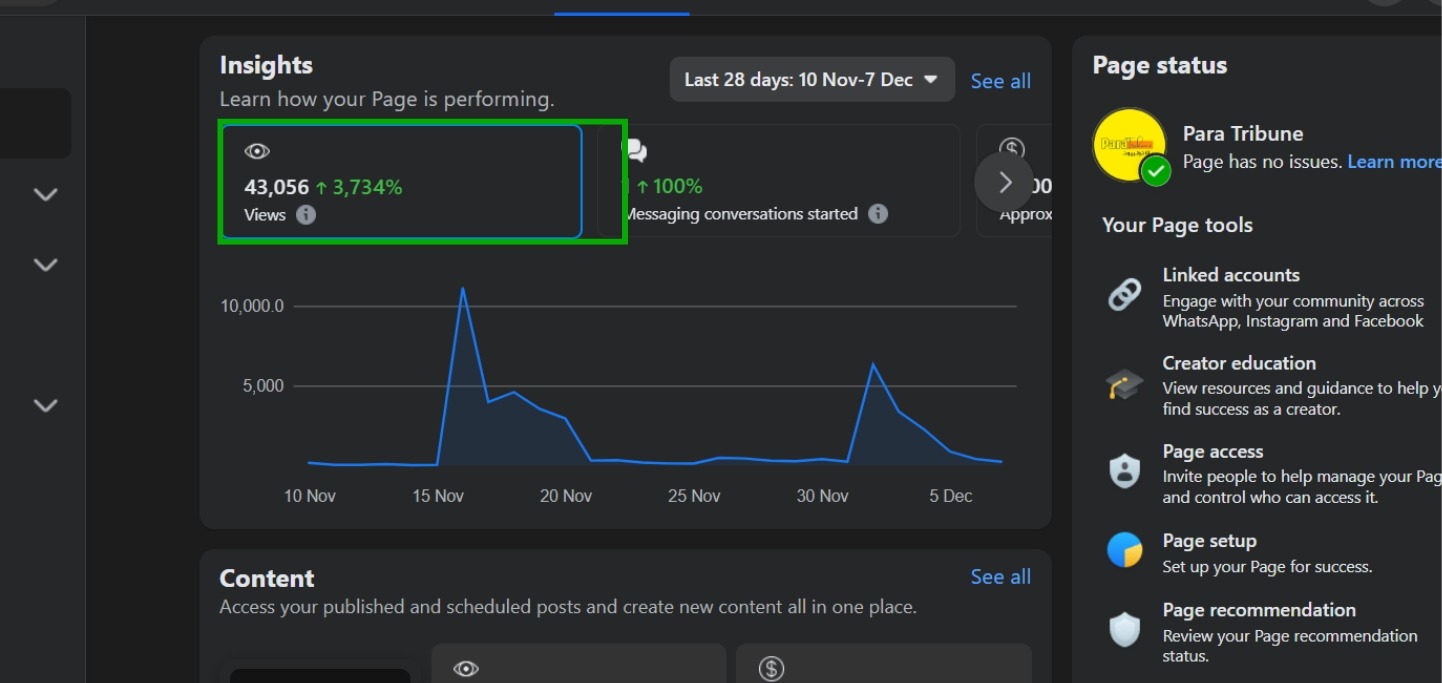Select Messaging conversations started insight card
The height and width of the screenshot is (683, 1442).
click(x=778, y=181)
